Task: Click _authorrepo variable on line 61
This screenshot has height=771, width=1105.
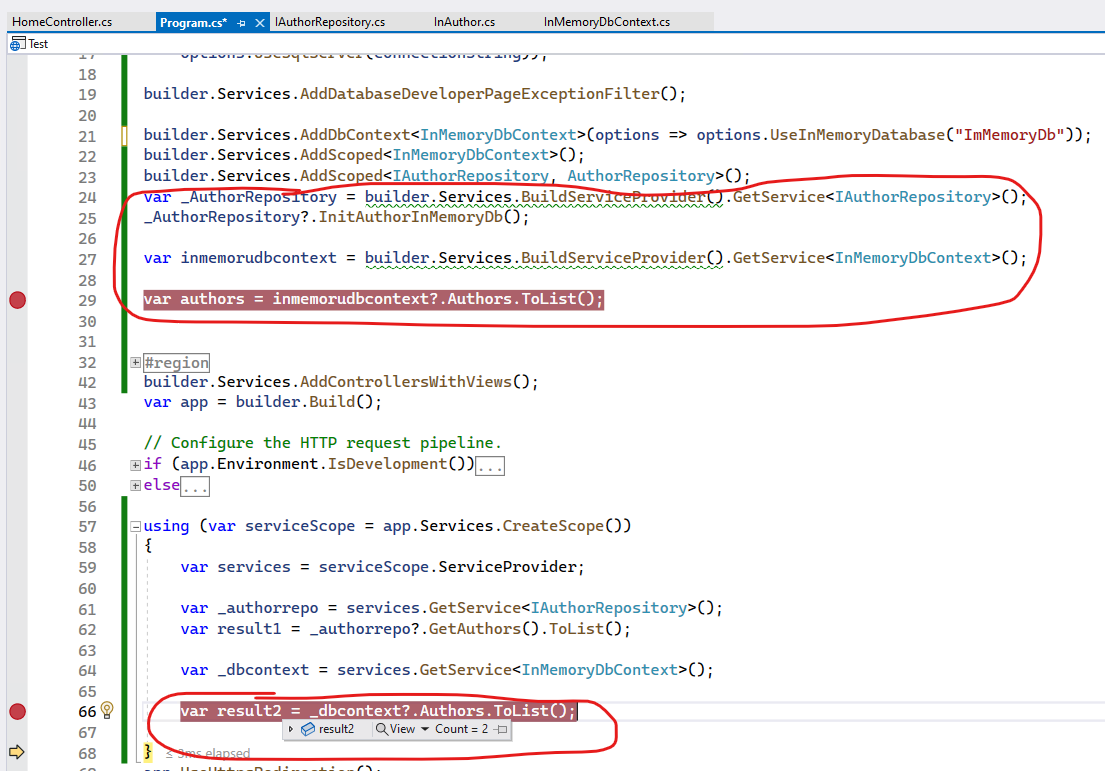Action: (268, 608)
